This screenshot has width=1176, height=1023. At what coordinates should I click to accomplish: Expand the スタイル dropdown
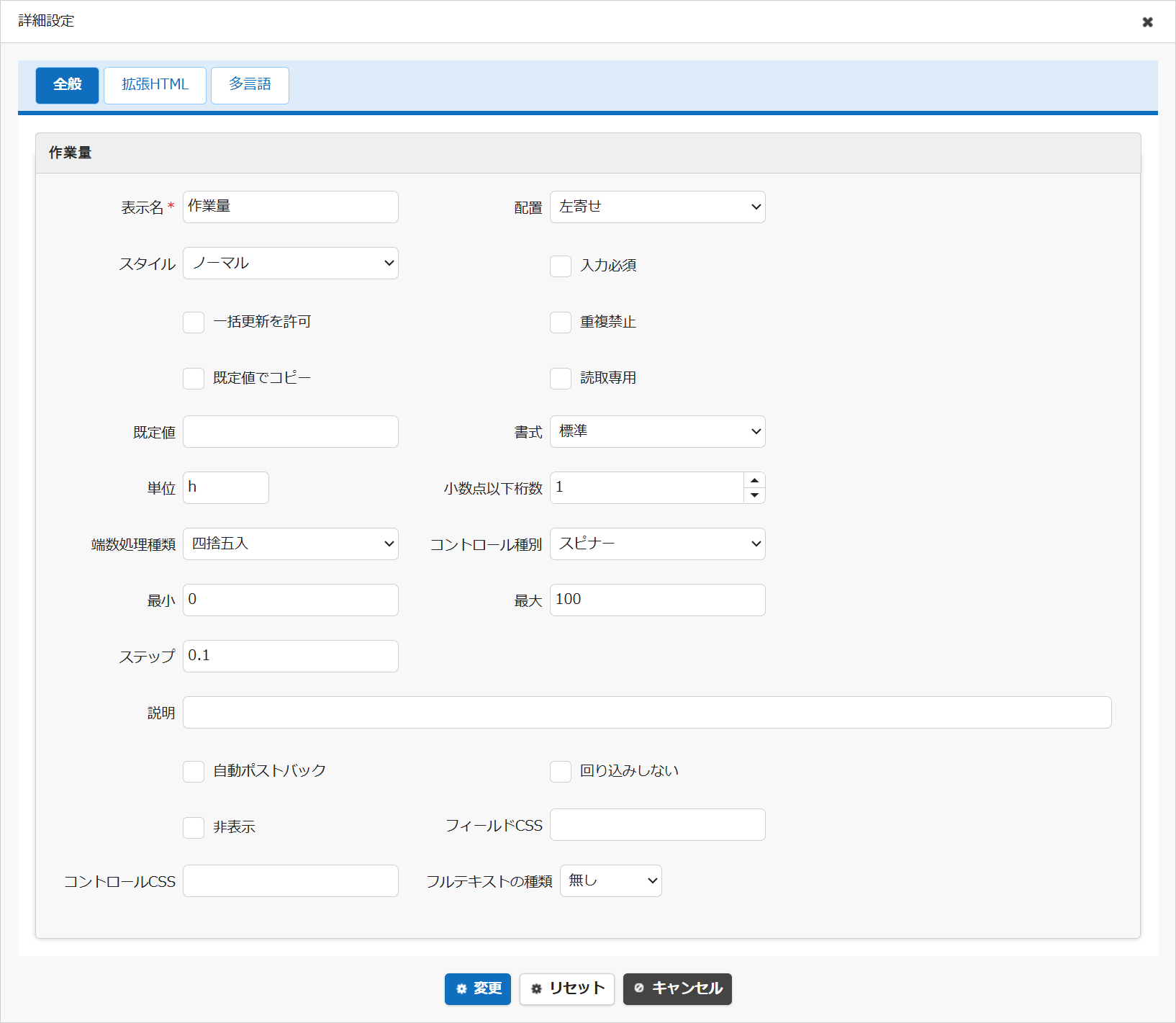click(x=291, y=263)
